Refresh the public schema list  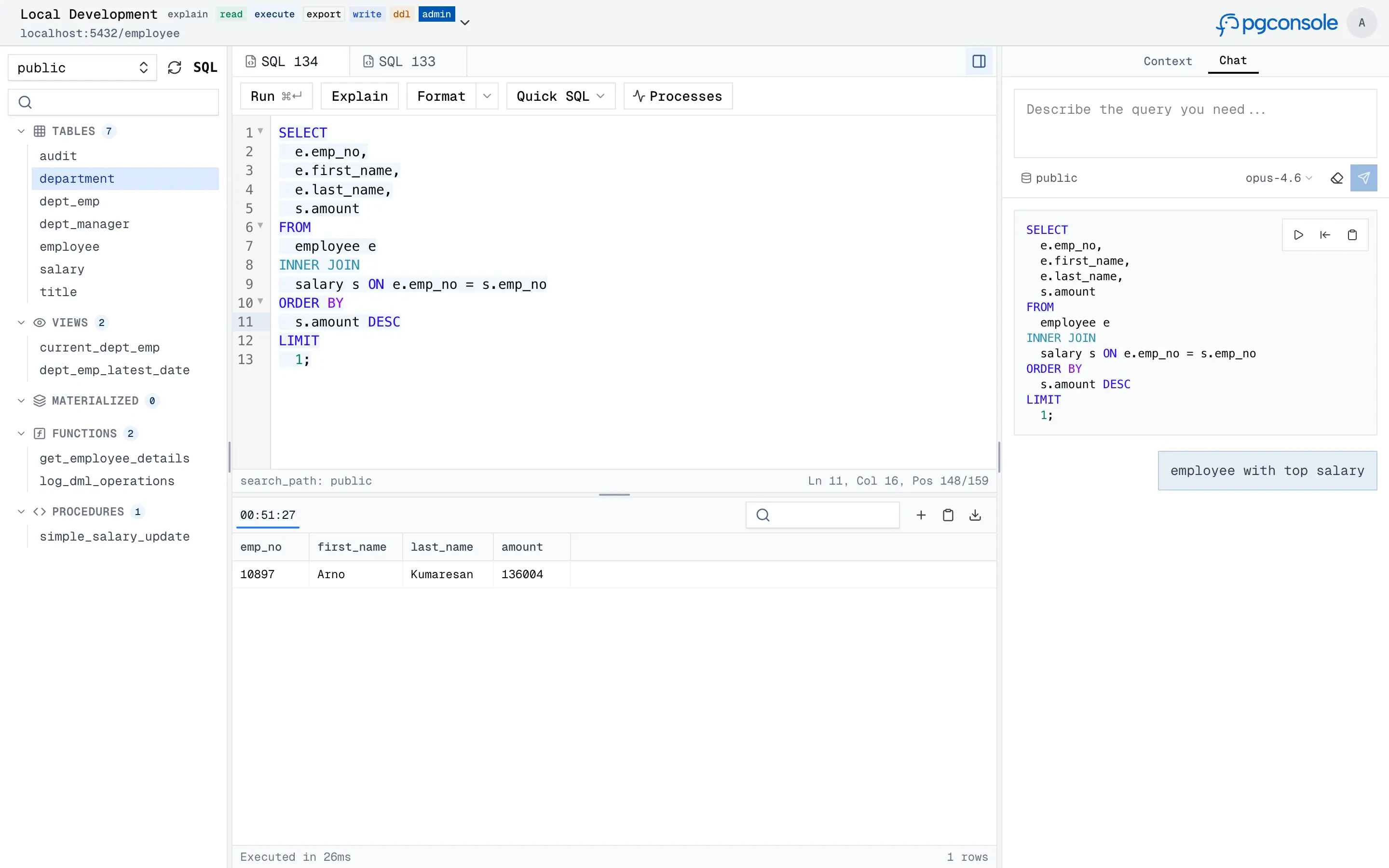click(175, 67)
